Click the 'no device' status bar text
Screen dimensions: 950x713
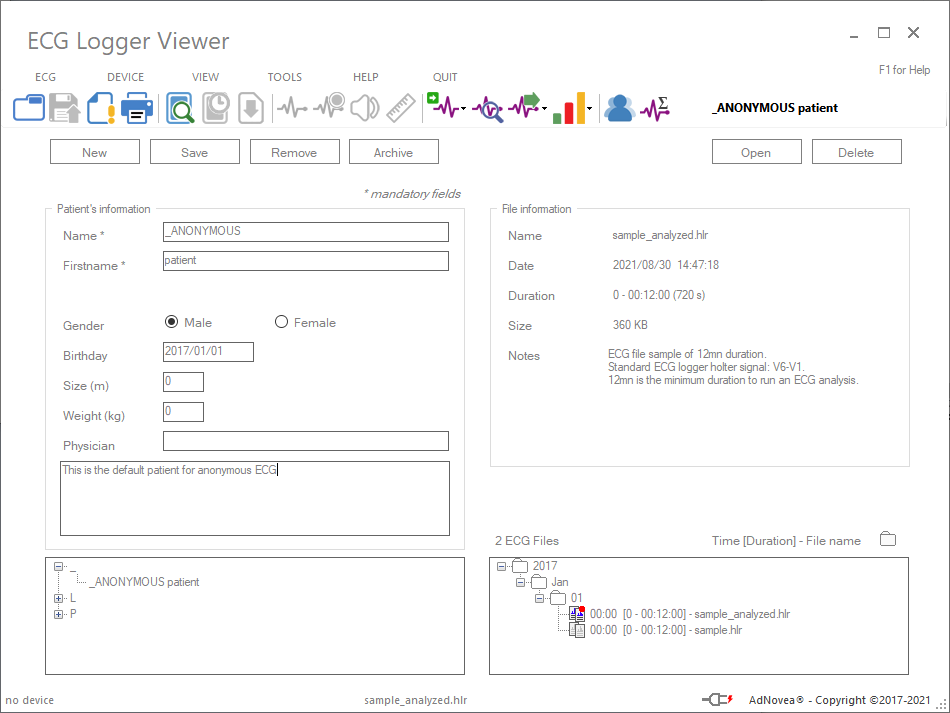(30, 700)
